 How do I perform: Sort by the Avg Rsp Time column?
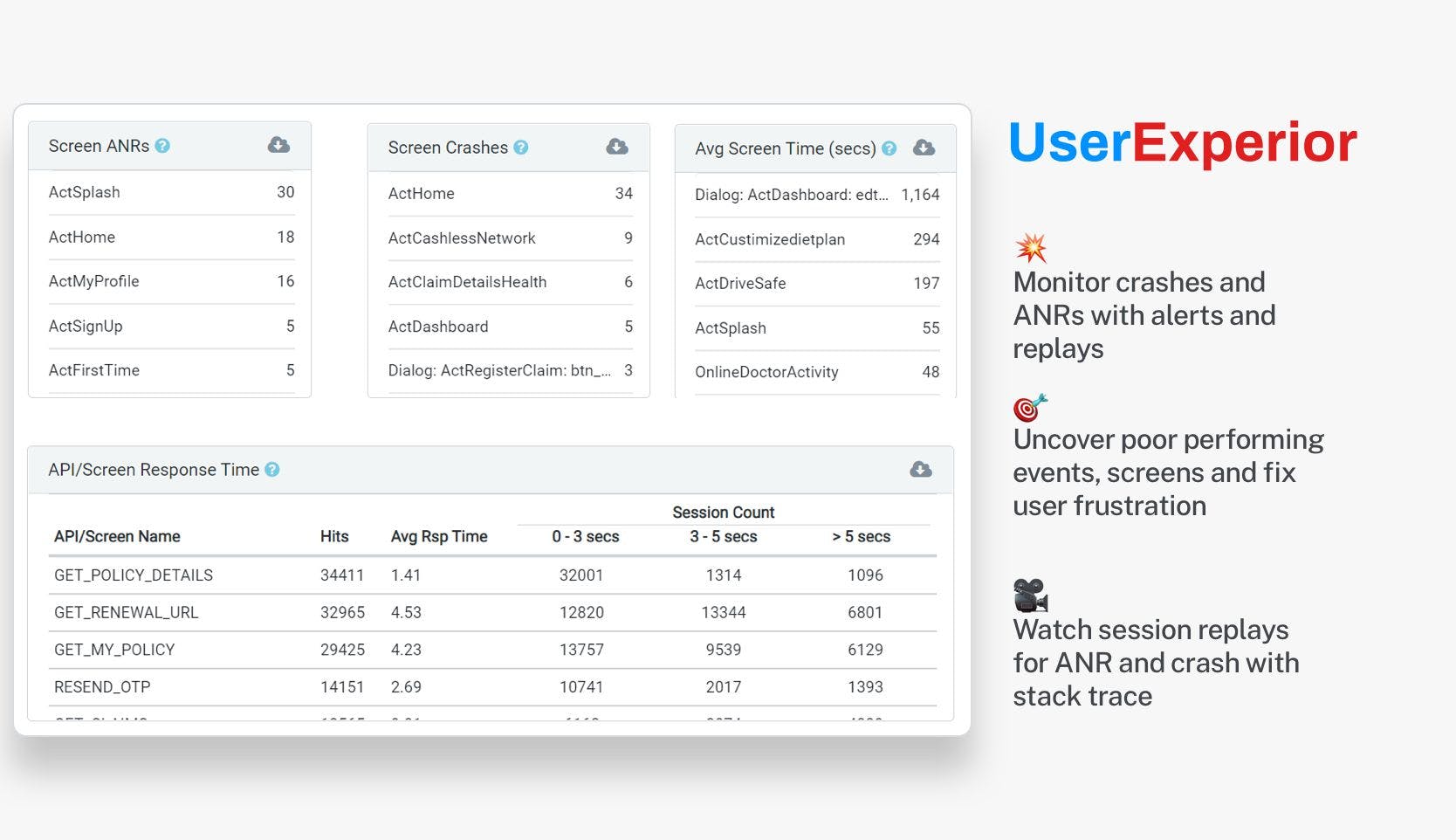click(440, 536)
